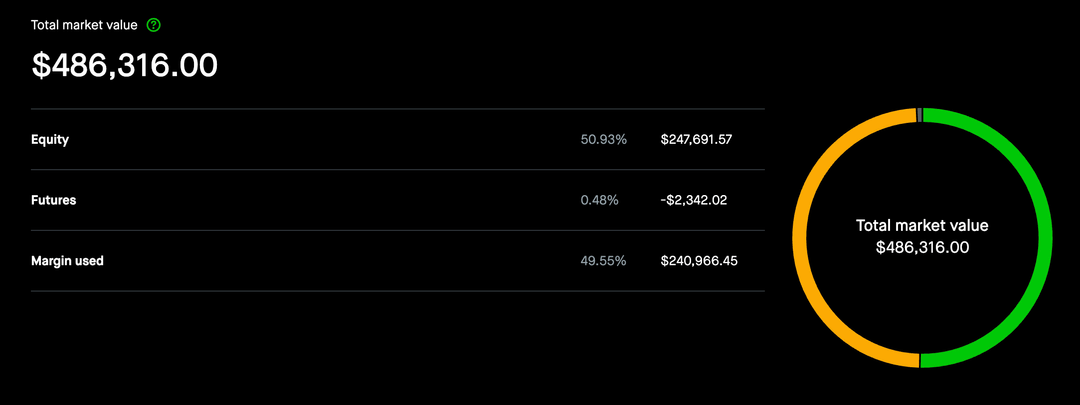Select the $247,691.57 equity value
1080x405 pixels.
[x=696, y=139]
